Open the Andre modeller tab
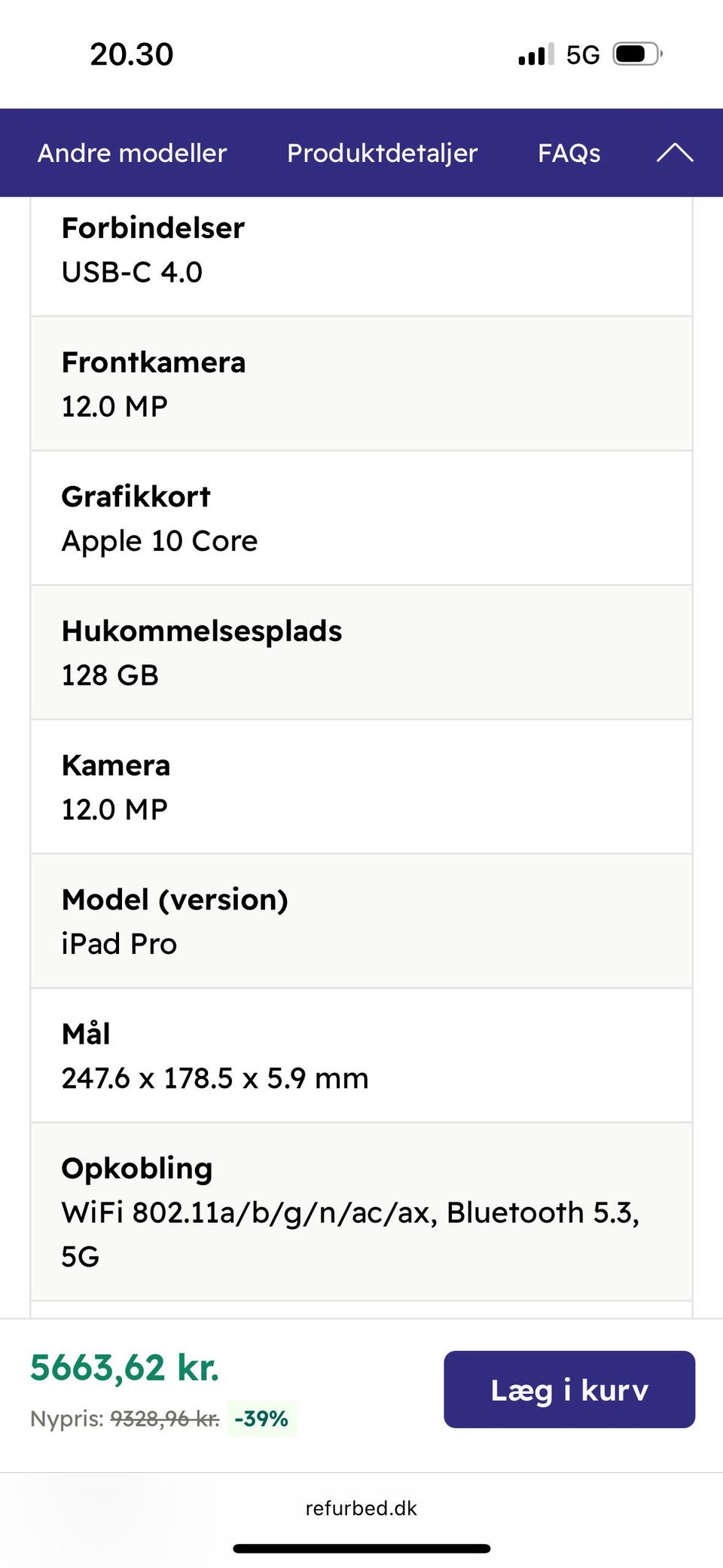 (132, 153)
